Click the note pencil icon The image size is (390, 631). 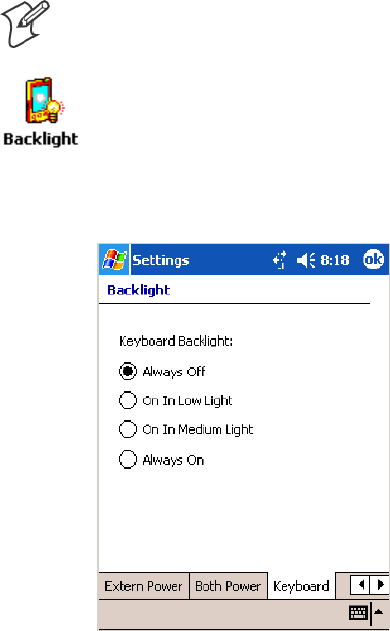click(x=25, y=24)
